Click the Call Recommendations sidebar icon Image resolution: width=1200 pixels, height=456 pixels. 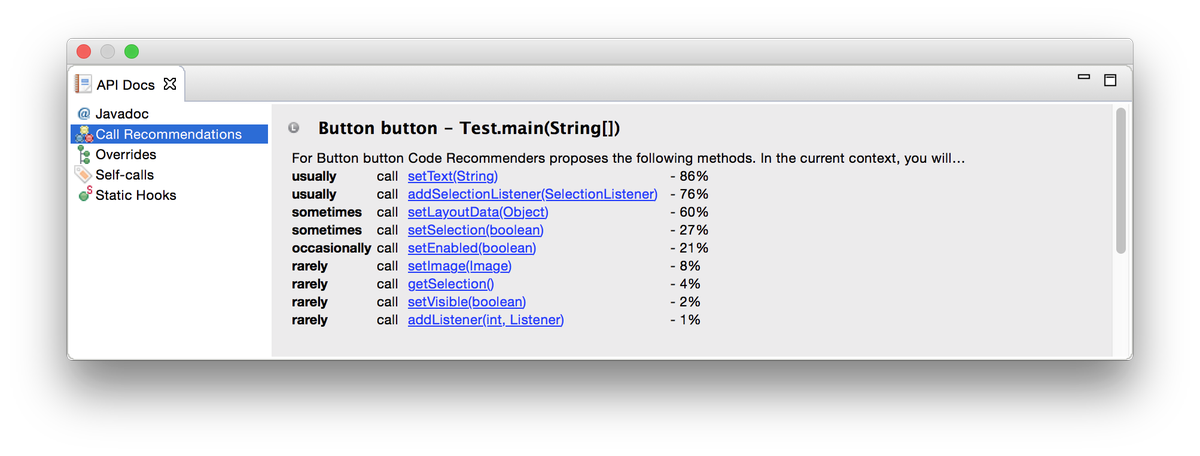click(84, 134)
